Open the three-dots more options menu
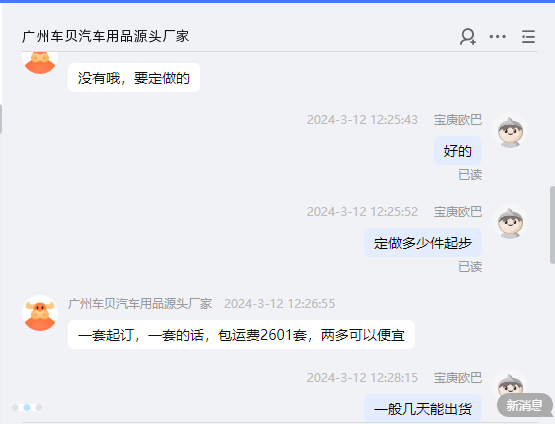This screenshot has width=555, height=424. 497,36
